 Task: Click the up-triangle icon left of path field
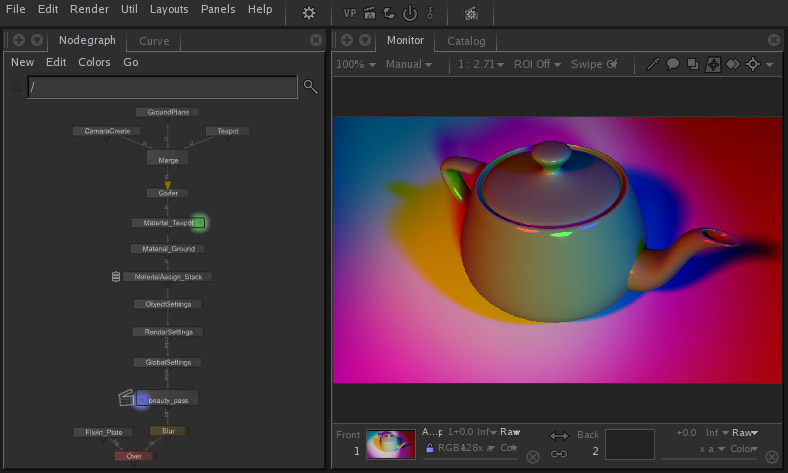[x=16, y=88]
